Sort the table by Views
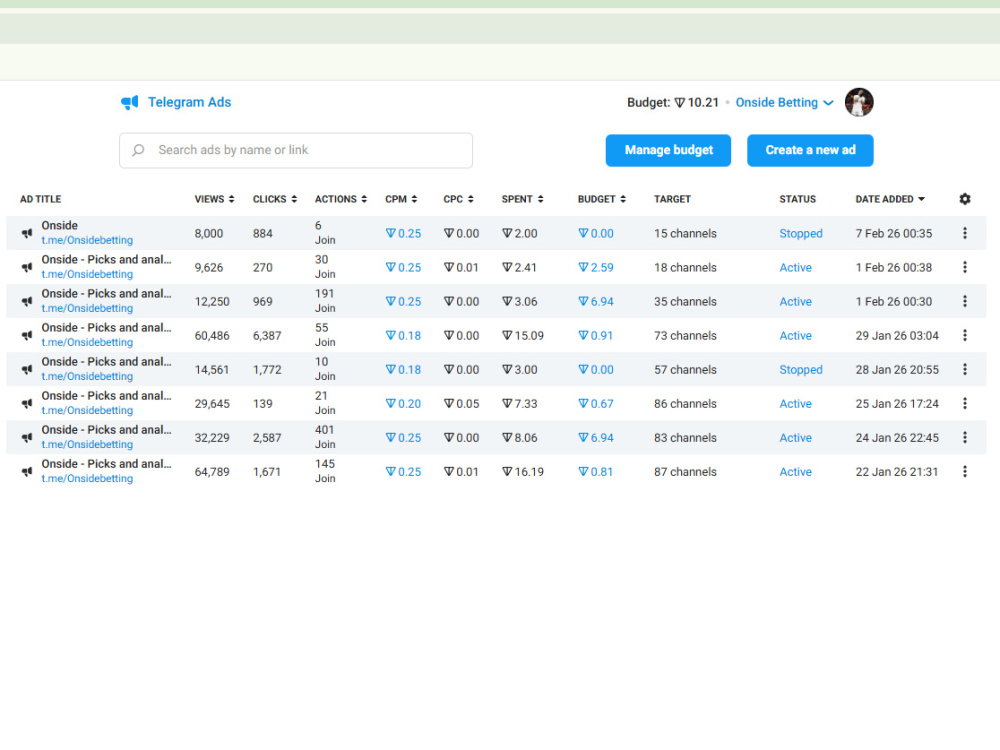This screenshot has width=1000, height=750. 214,199
